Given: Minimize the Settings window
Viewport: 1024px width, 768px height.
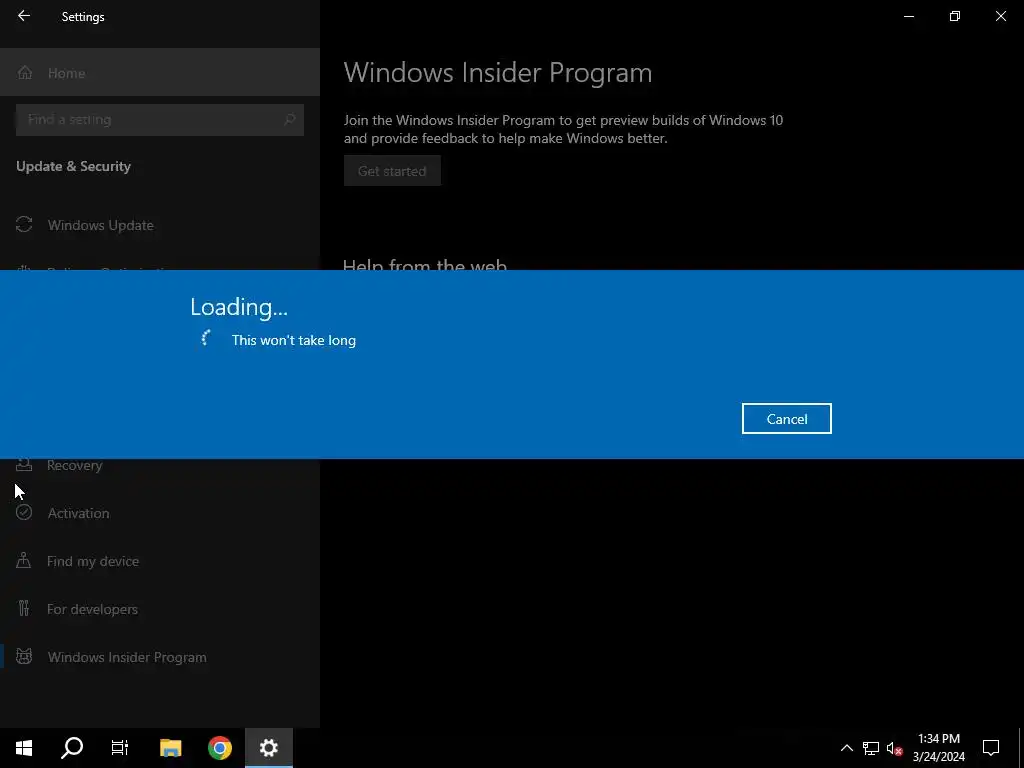Looking at the screenshot, I should click(x=908, y=16).
